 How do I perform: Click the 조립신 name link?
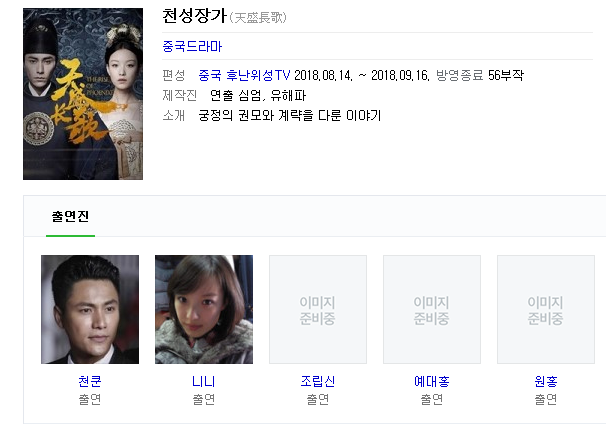tap(318, 381)
